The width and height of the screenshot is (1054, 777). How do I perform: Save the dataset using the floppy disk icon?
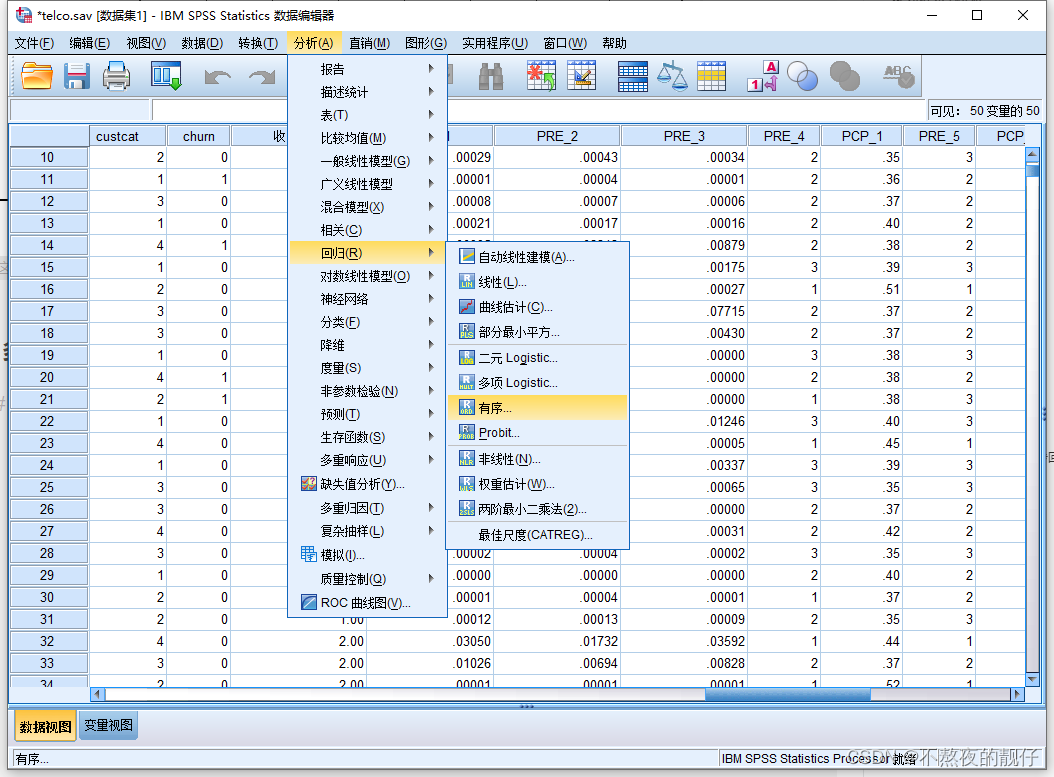pos(77,76)
